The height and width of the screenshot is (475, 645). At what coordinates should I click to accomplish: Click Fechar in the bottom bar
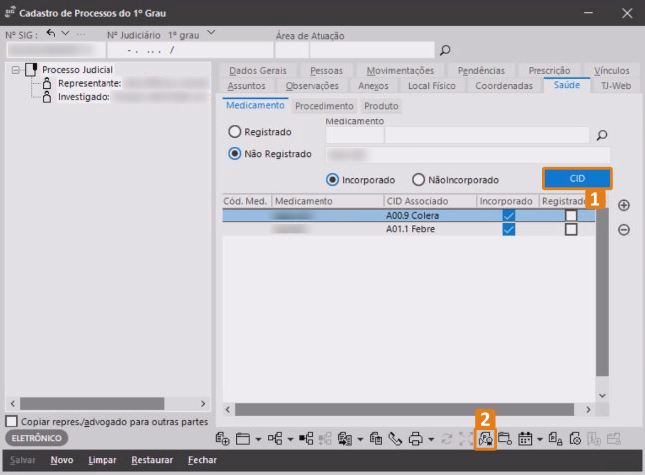(x=202, y=461)
